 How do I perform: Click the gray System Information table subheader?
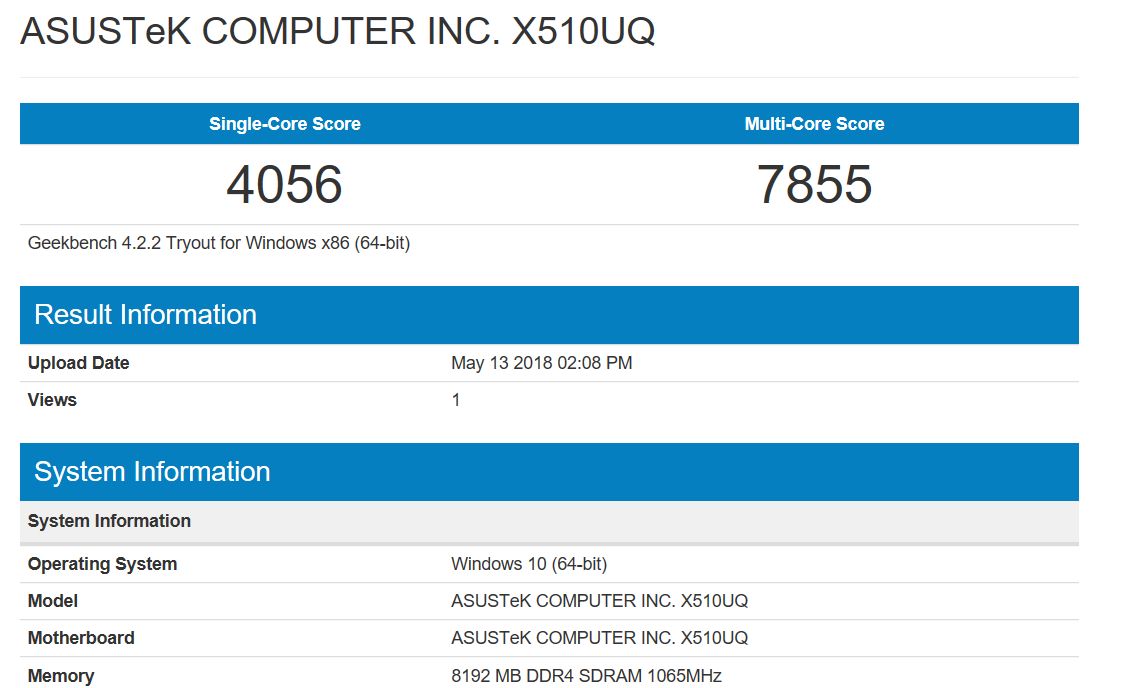(x=109, y=521)
